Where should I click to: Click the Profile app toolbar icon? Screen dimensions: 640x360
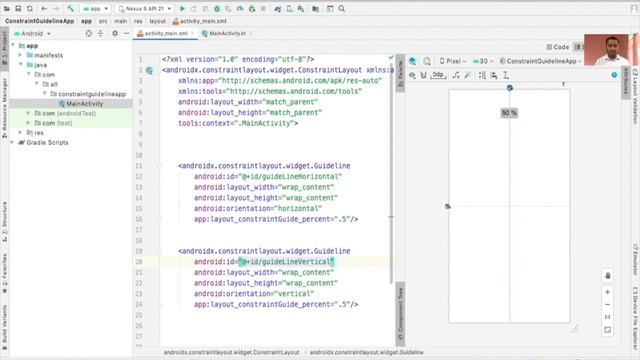coord(240,9)
